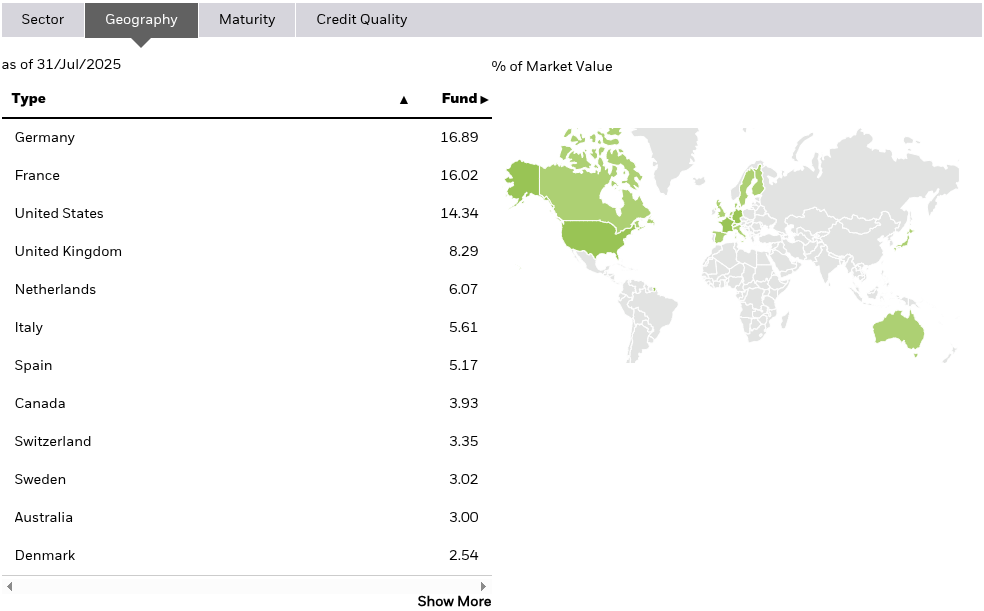Click the horizontal scrollbar track under table
This screenshot has width=984, height=611.
coord(245,586)
